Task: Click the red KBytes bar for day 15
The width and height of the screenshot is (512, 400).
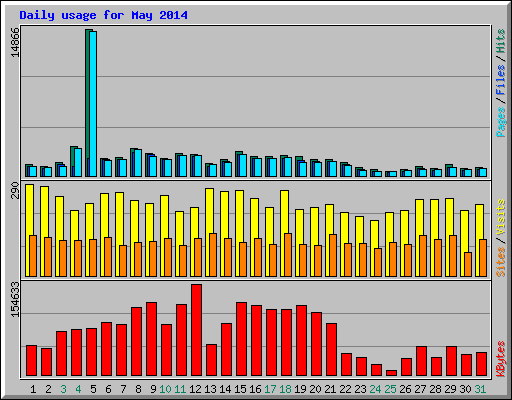Action: point(241,339)
